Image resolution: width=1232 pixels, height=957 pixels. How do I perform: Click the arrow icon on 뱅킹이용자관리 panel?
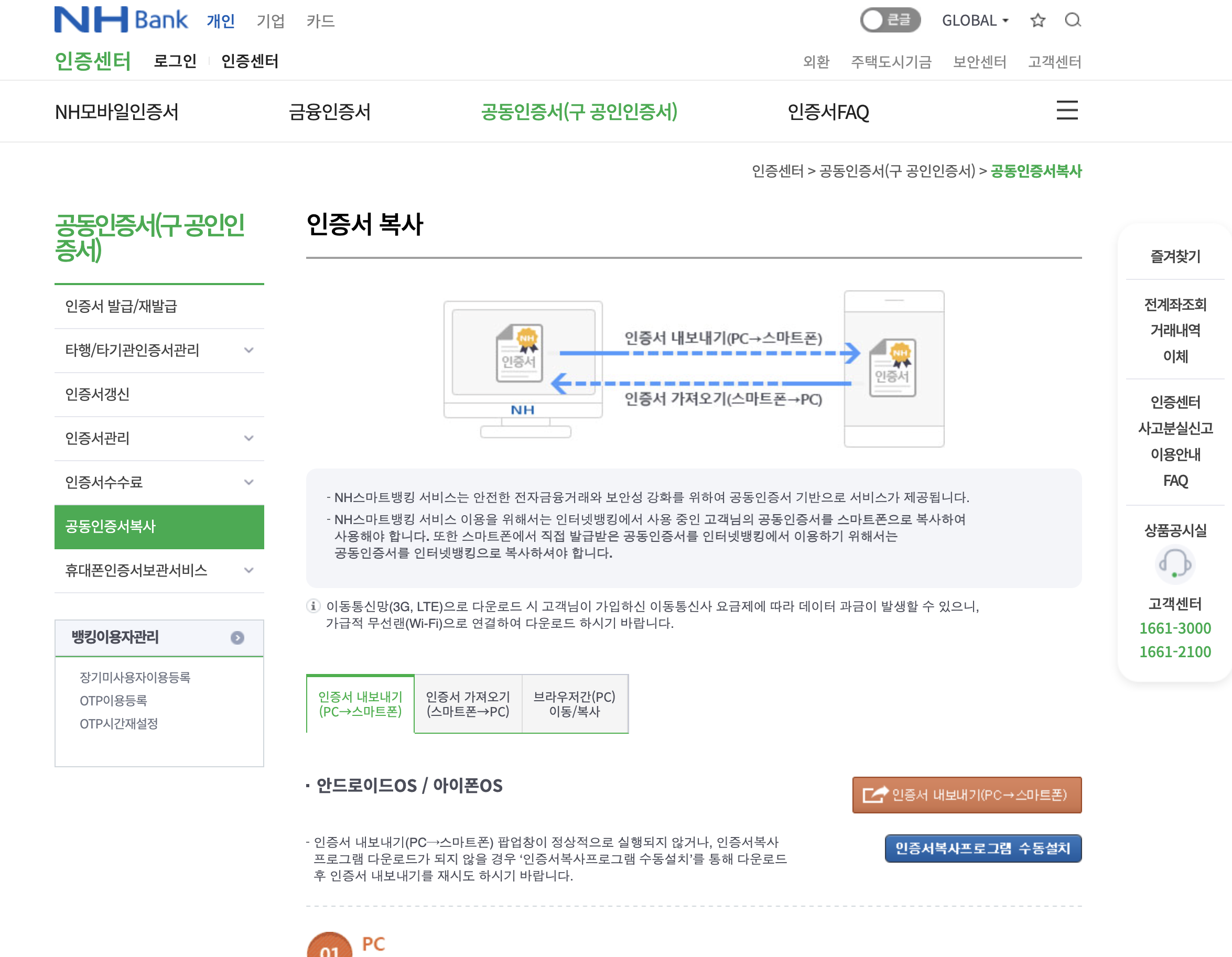tap(237, 638)
